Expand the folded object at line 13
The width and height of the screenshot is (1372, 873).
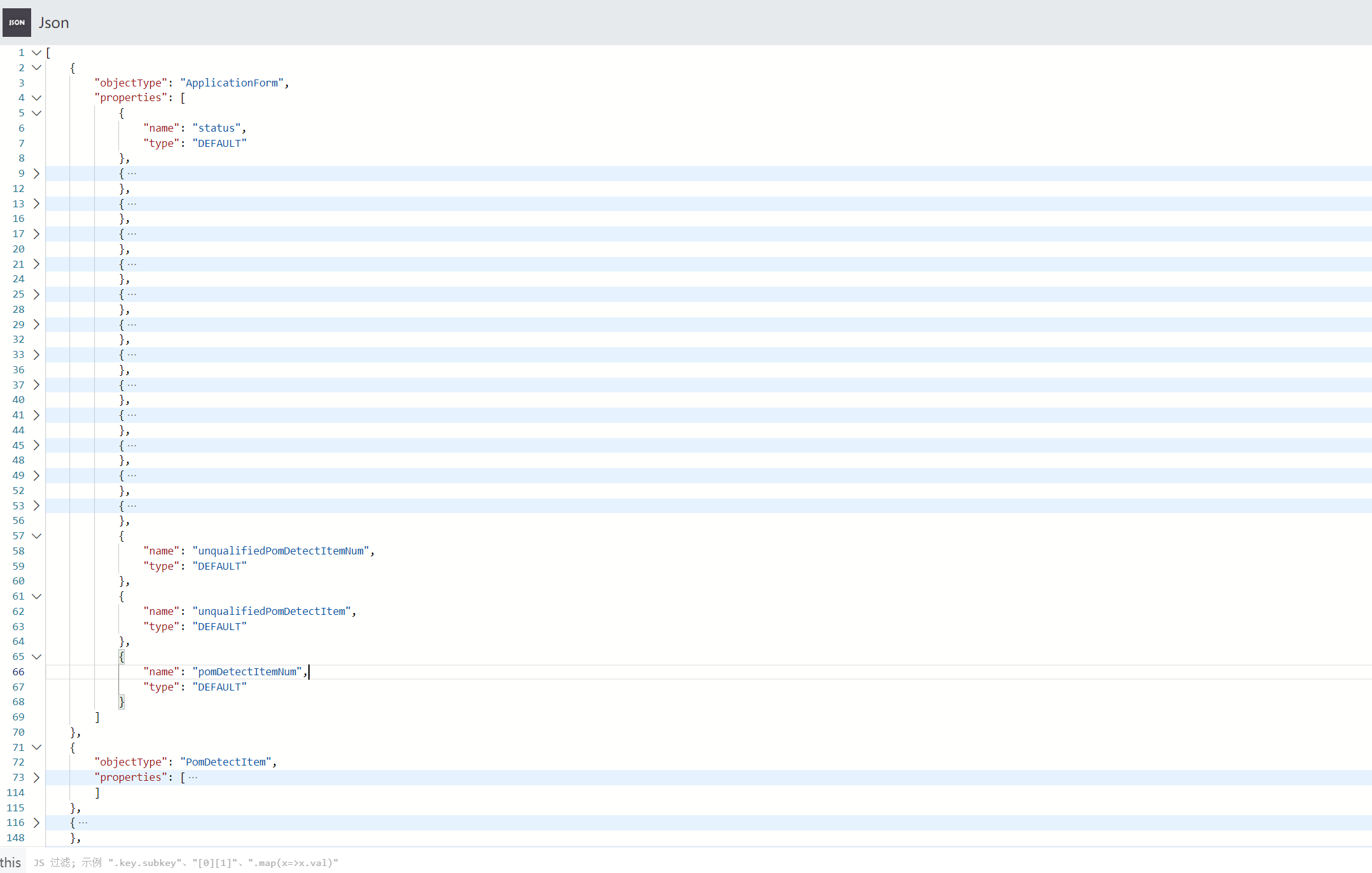[36, 203]
